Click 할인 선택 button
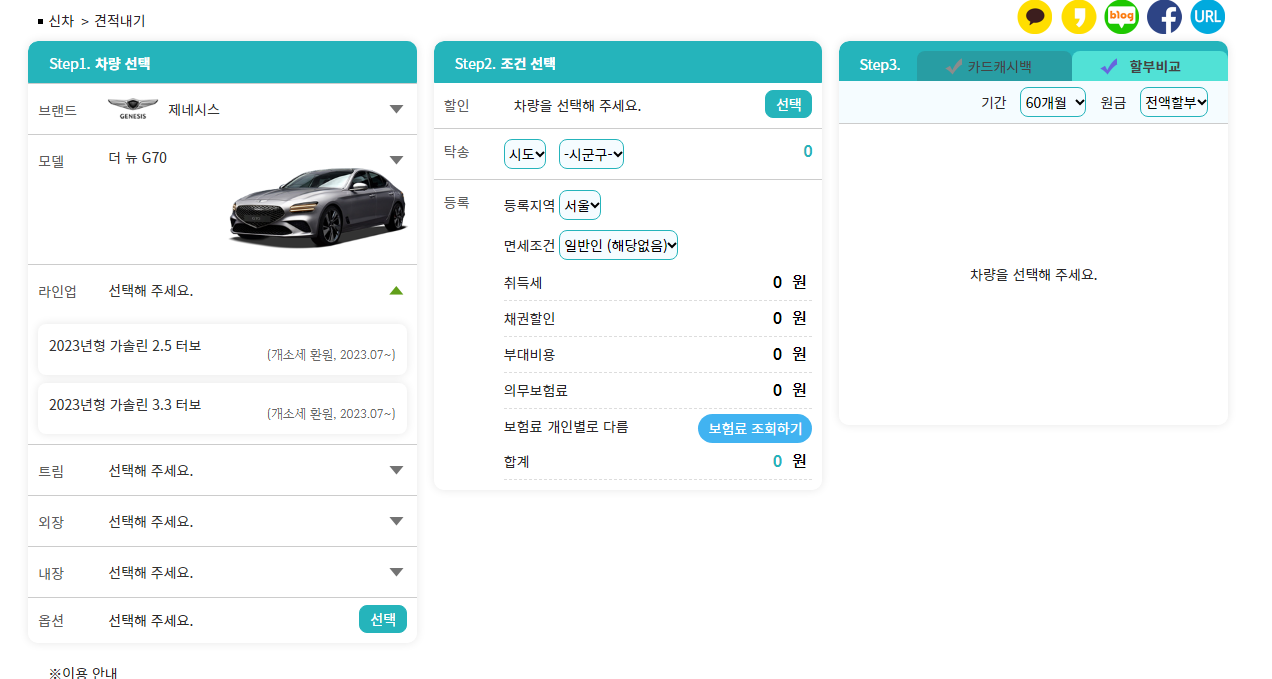The height and width of the screenshot is (679, 1272). [788, 104]
